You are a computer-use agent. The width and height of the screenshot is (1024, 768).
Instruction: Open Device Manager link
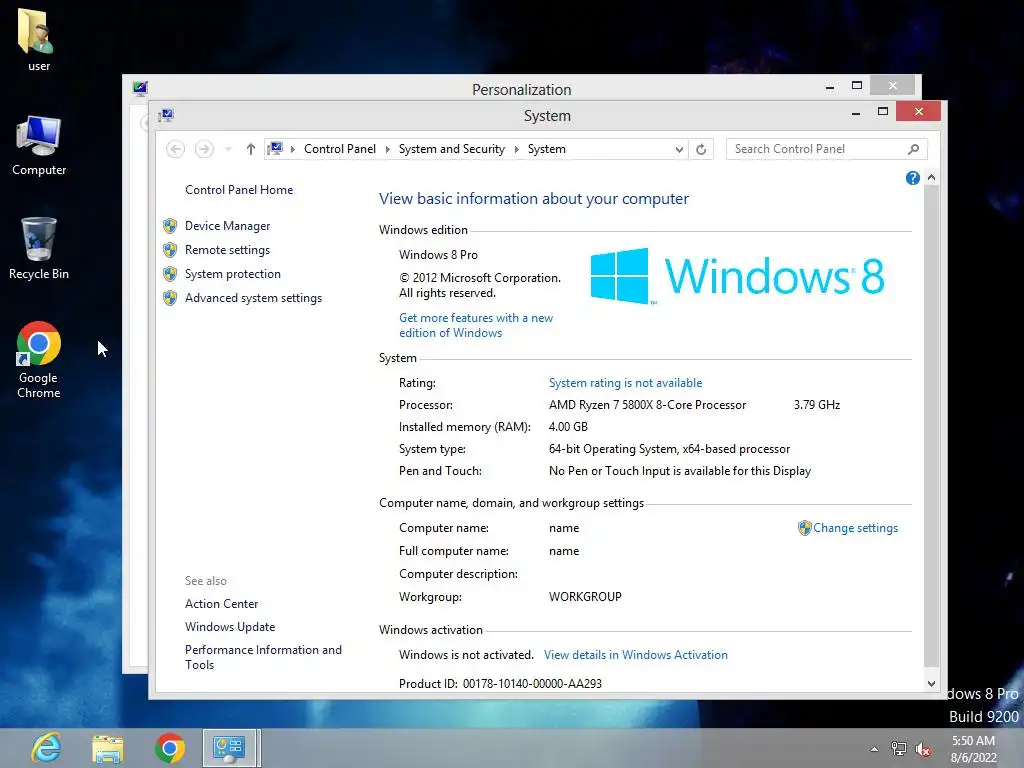[227, 226]
